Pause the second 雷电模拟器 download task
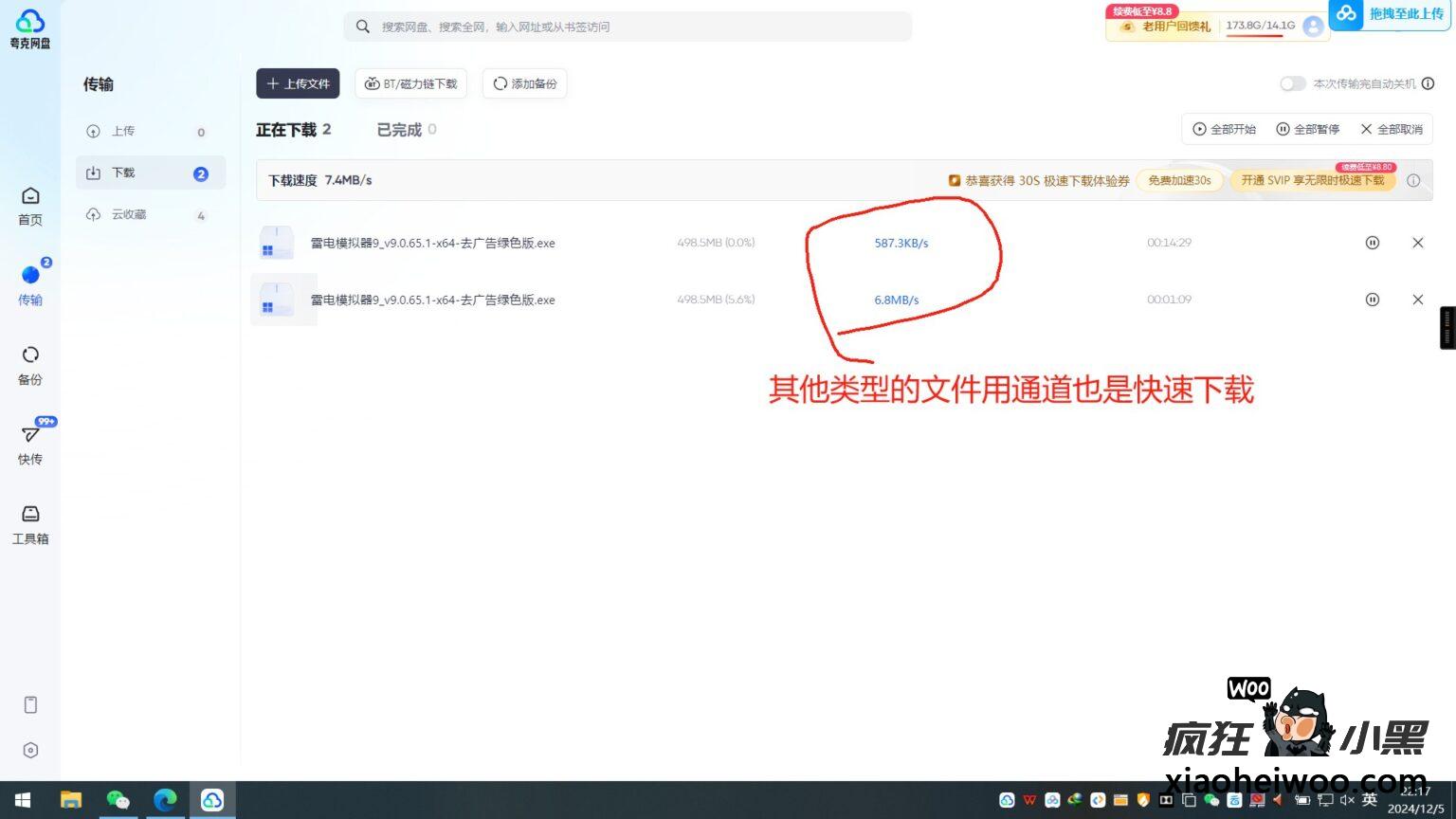1456x819 pixels. [1373, 300]
